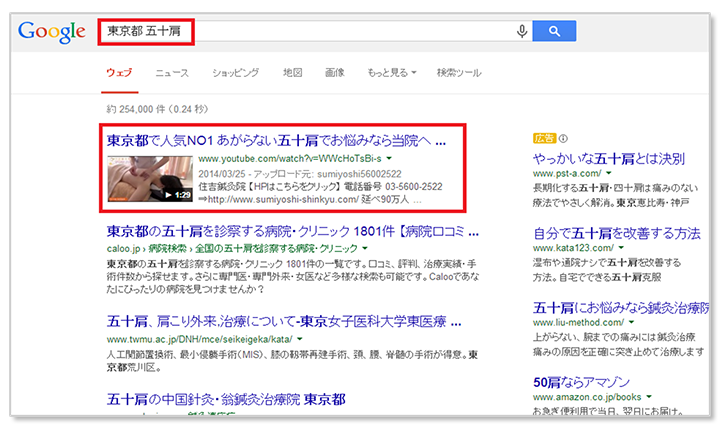The width and height of the screenshot is (720, 430).
Task: Play the YouTube video thumbnail 1:29
Action: (x=150, y=179)
